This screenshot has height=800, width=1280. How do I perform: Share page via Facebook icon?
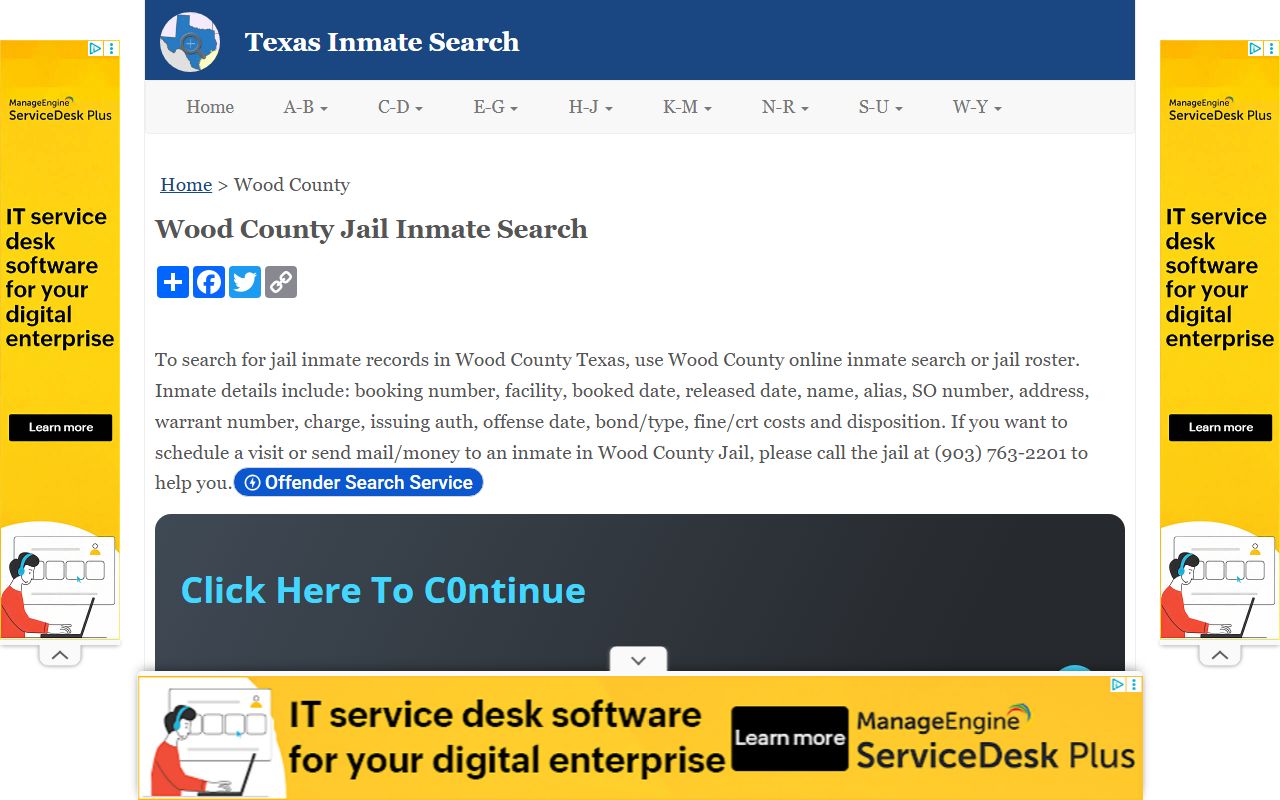(209, 282)
